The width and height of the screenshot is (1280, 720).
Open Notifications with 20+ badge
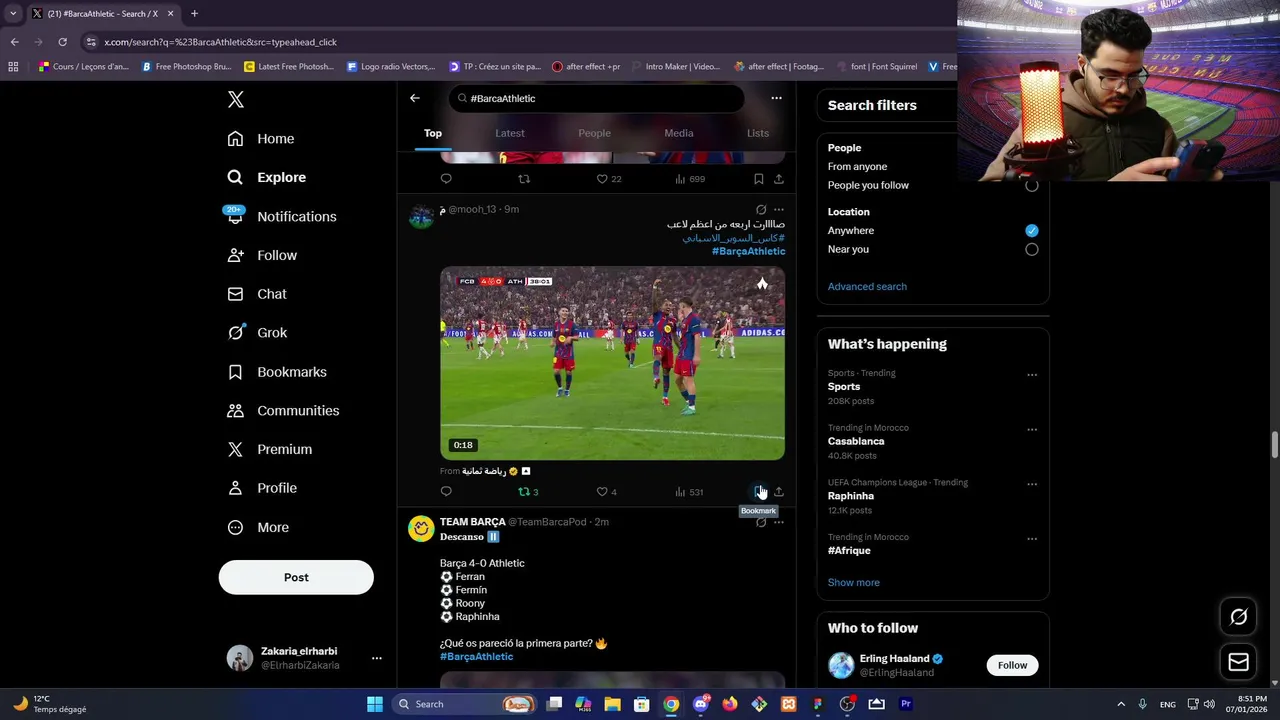pyautogui.click(x=282, y=216)
